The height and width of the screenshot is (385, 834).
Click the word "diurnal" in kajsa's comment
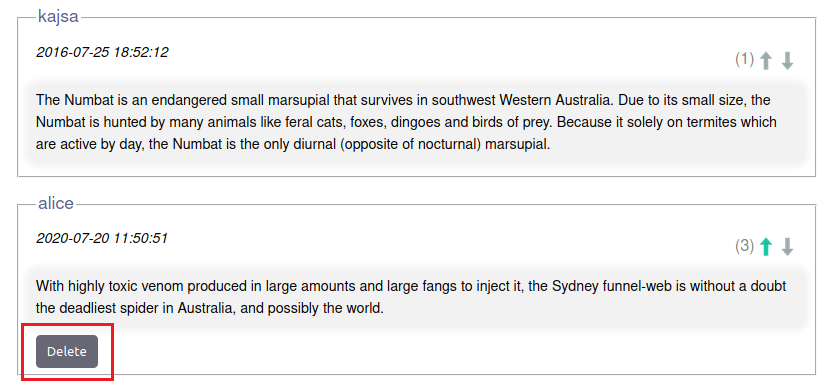(315, 145)
